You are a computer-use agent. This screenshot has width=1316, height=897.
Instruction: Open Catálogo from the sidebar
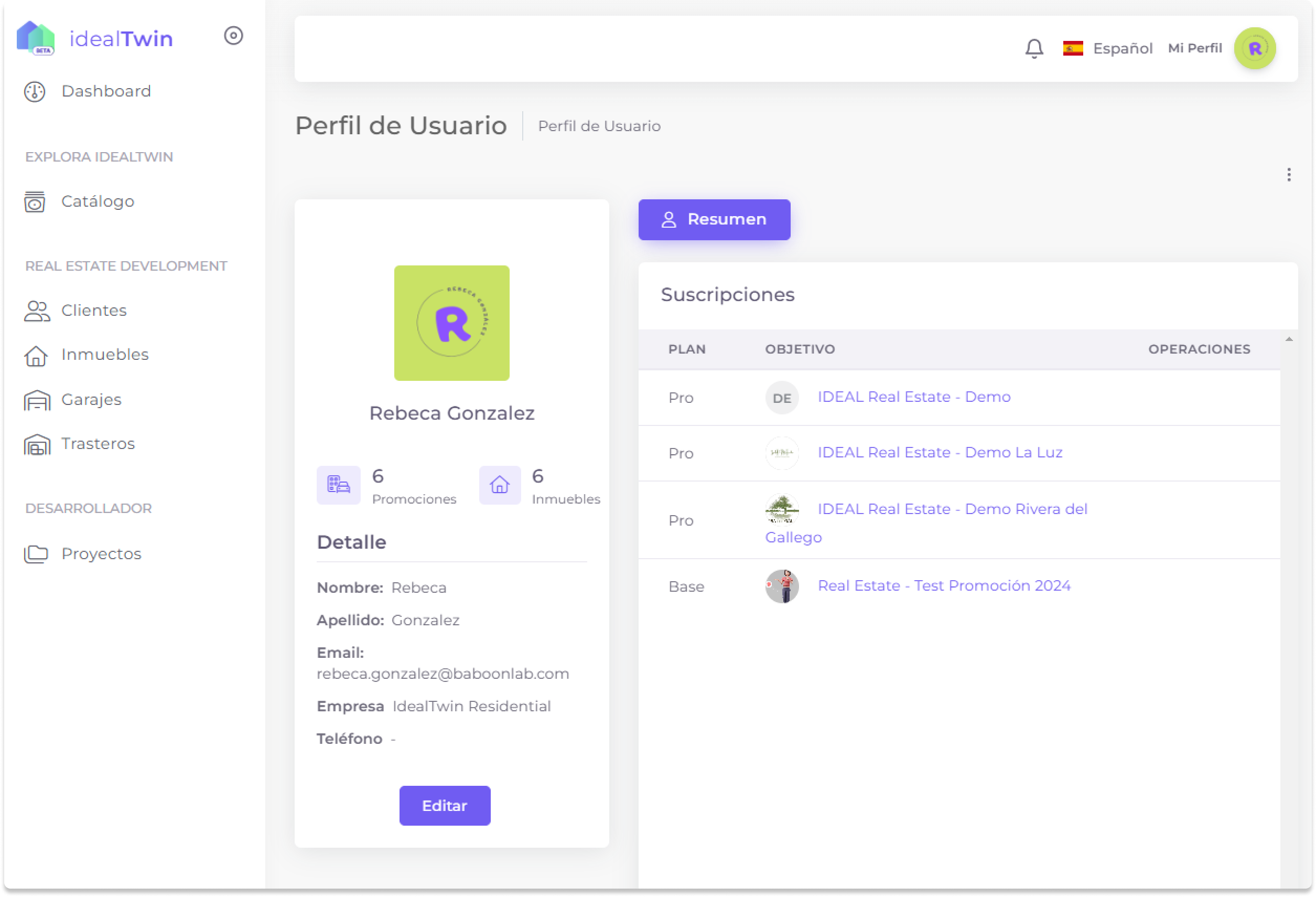[x=98, y=202]
